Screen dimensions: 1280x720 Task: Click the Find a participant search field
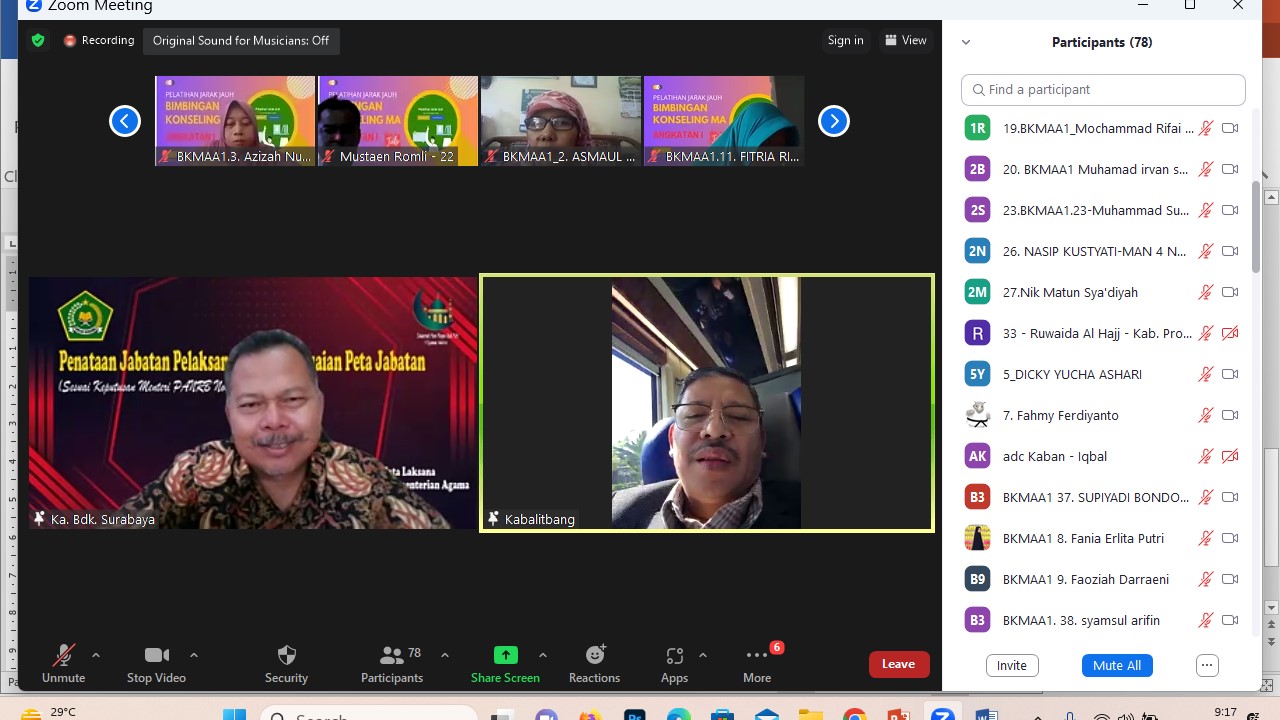tap(1103, 90)
